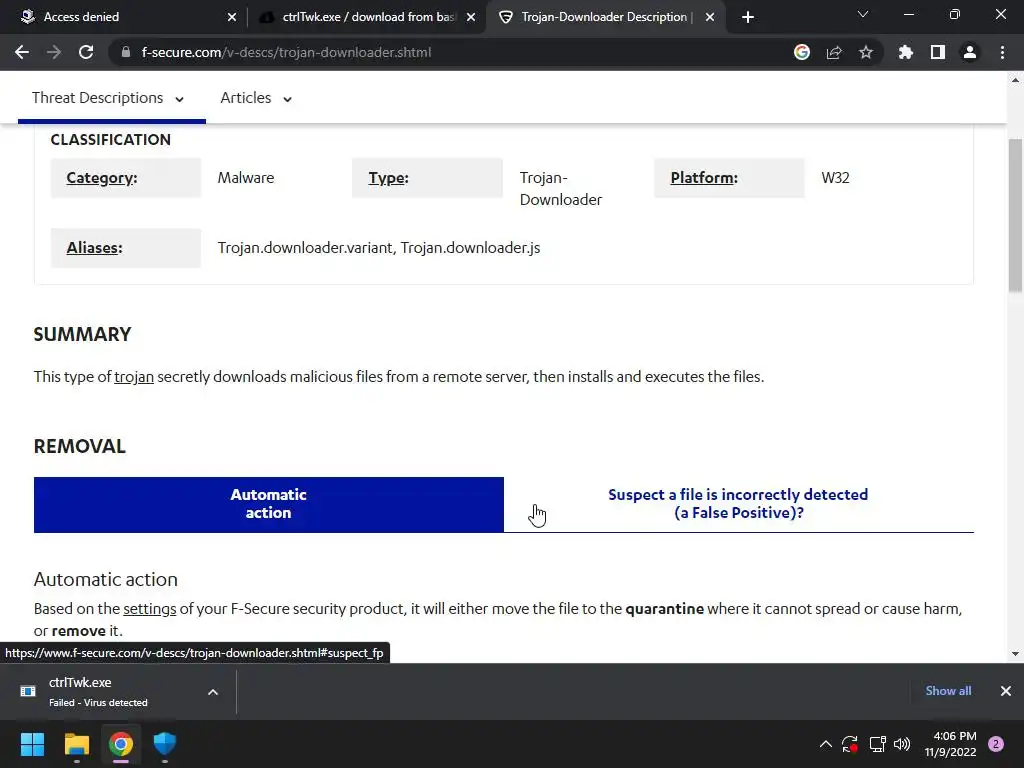Click the address bar URL

click(286, 52)
